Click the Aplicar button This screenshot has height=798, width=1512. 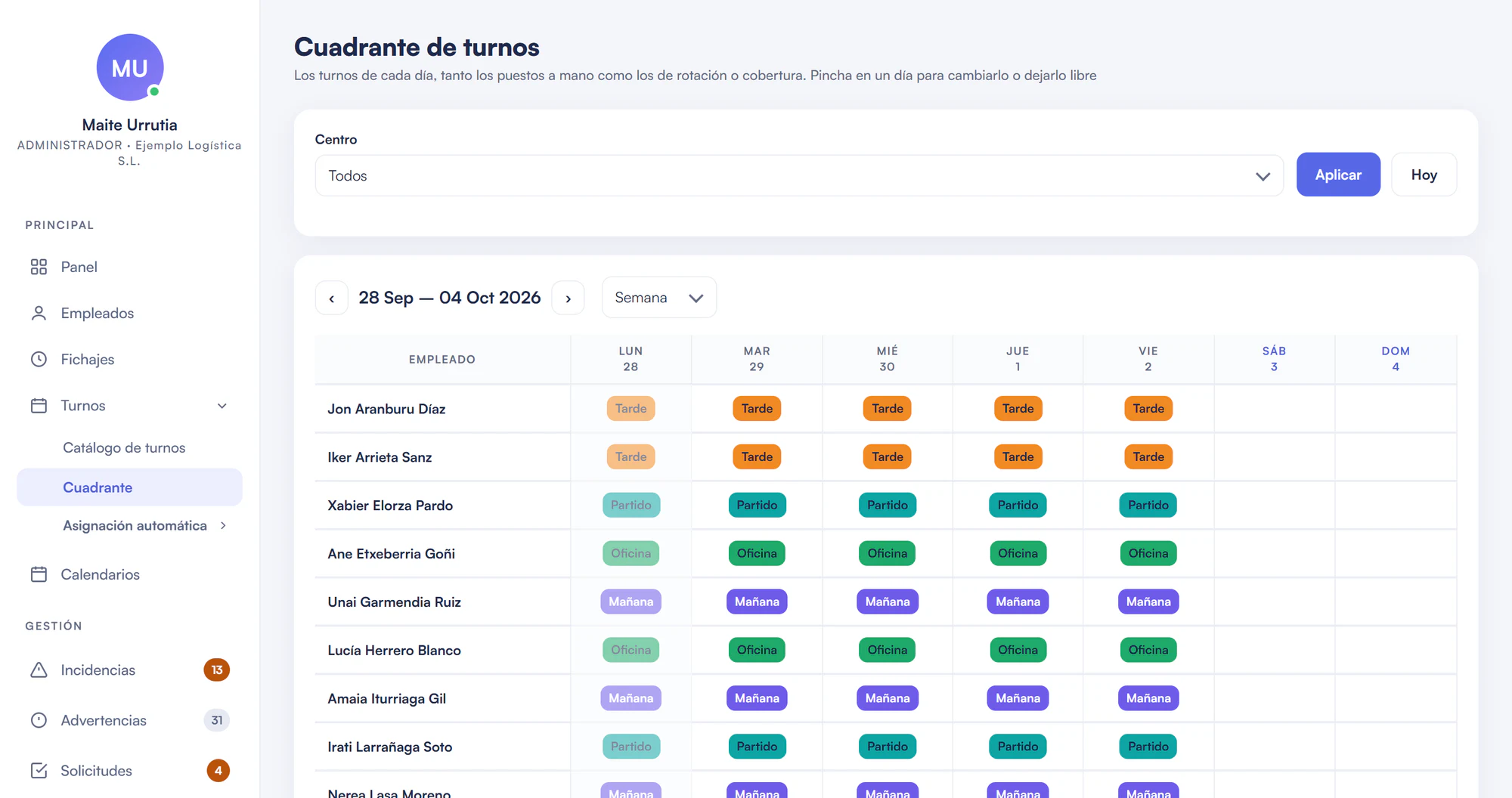[x=1338, y=175]
